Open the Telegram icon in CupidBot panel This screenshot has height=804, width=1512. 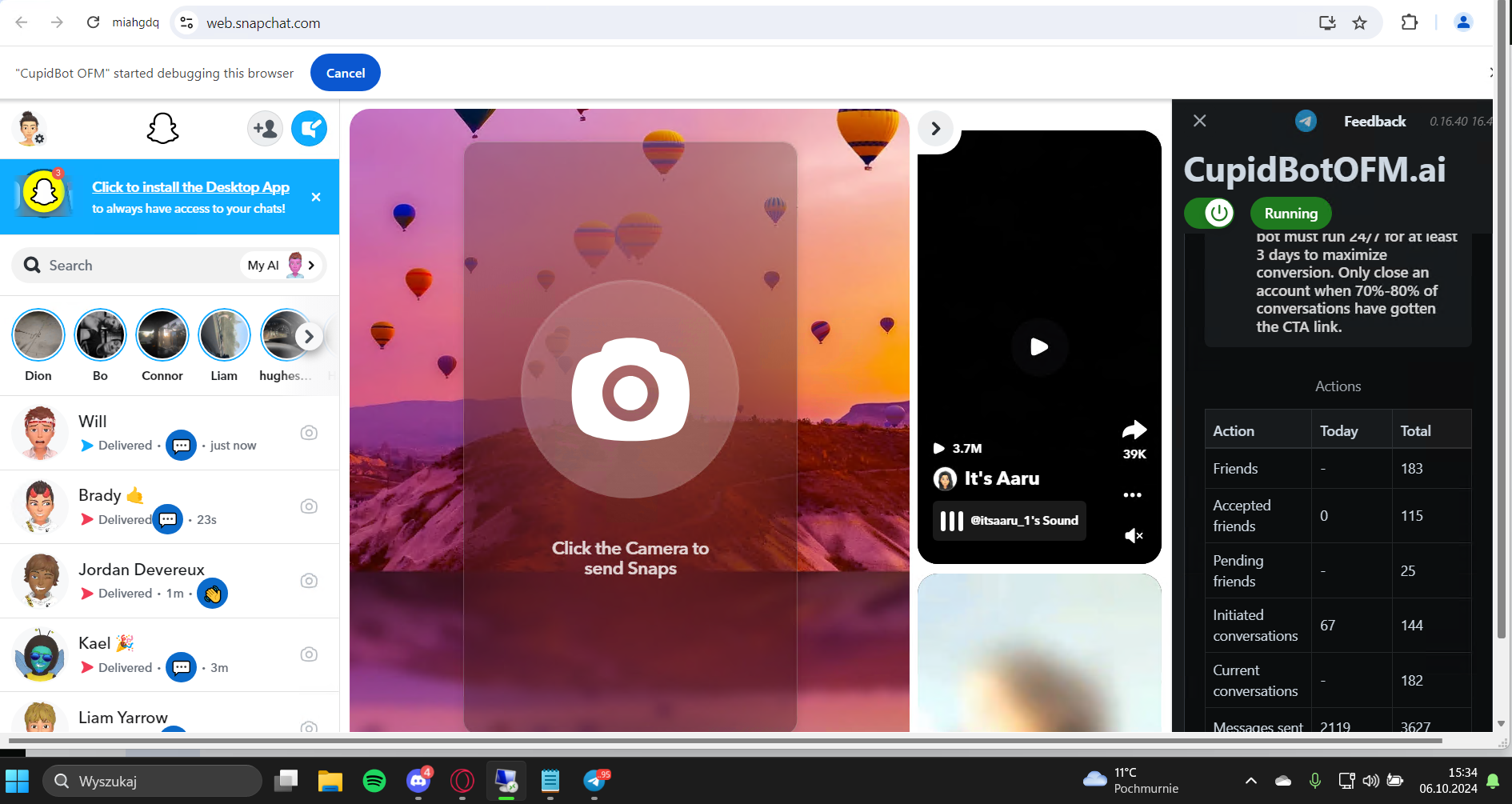(x=1306, y=121)
